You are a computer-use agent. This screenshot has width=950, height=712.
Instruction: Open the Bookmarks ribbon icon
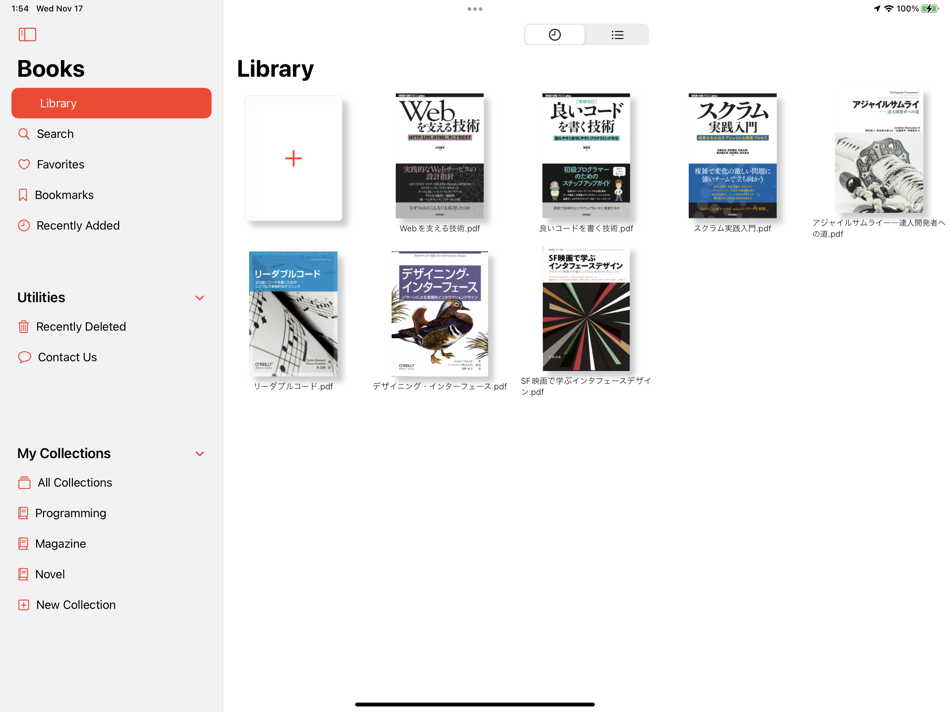(x=23, y=195)
